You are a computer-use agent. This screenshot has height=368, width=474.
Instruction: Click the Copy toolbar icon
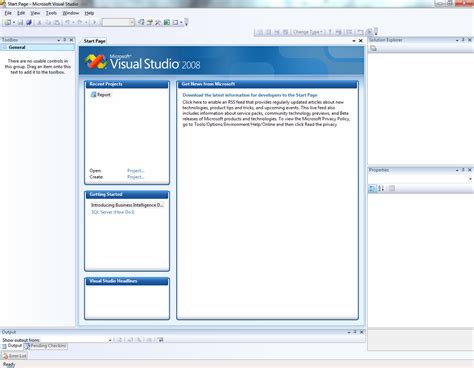[48, 22]
